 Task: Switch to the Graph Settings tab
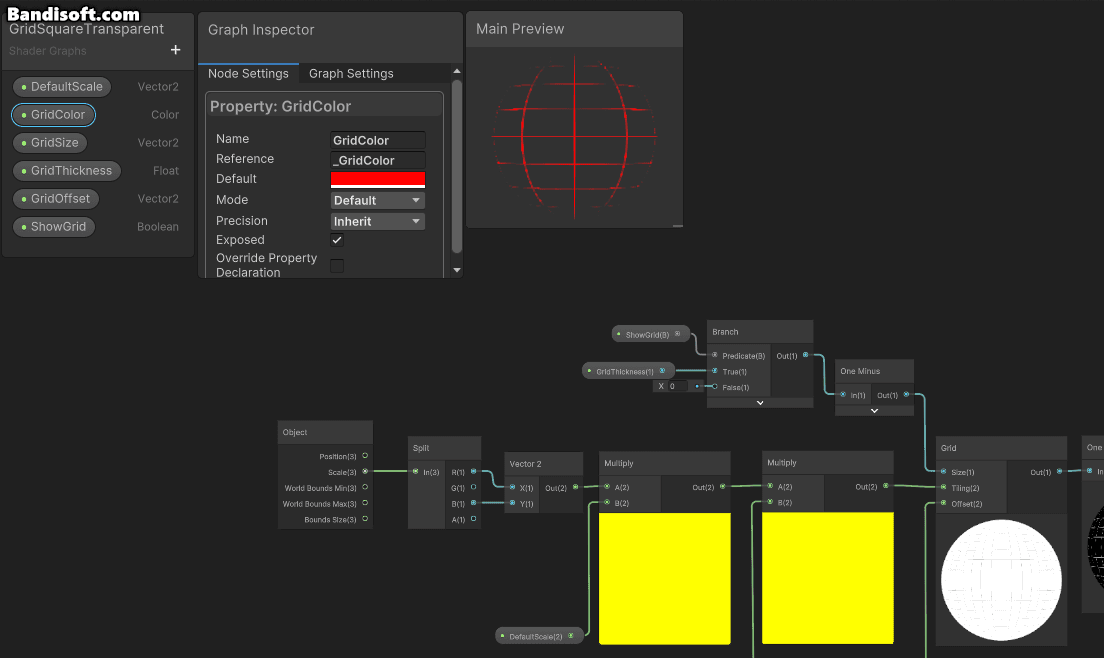[x=351, y=73]
